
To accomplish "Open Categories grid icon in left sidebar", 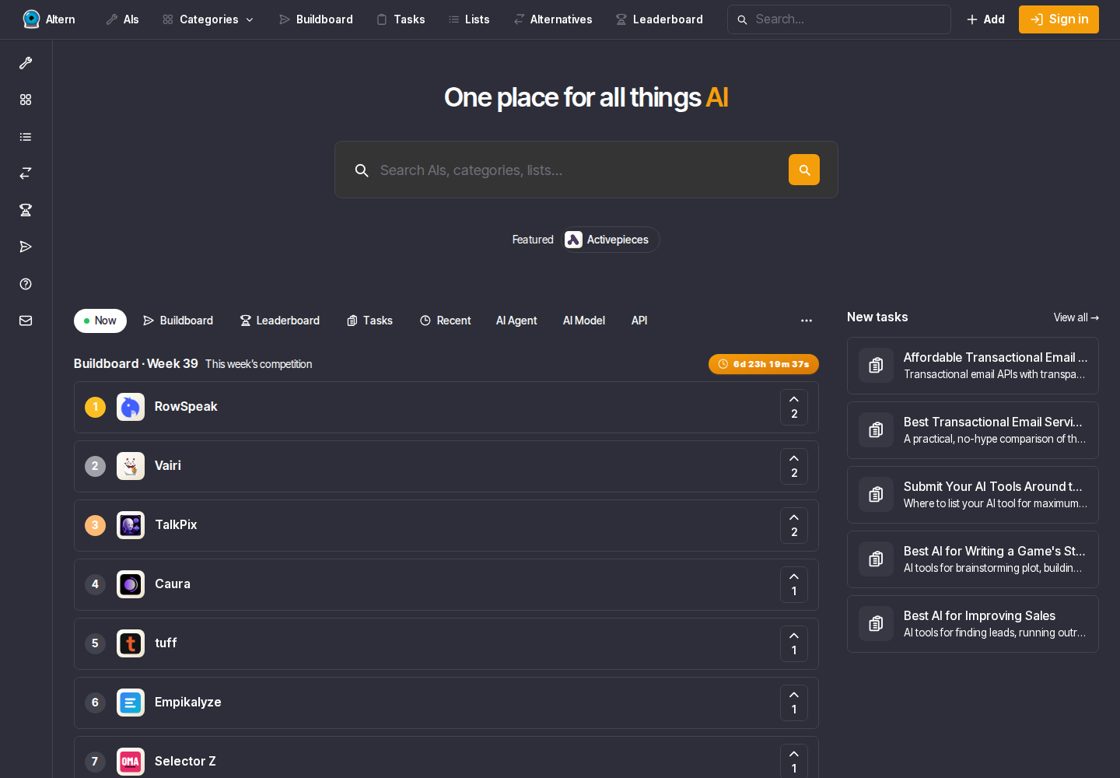I will pyautogui.click(x=26, y=100).
